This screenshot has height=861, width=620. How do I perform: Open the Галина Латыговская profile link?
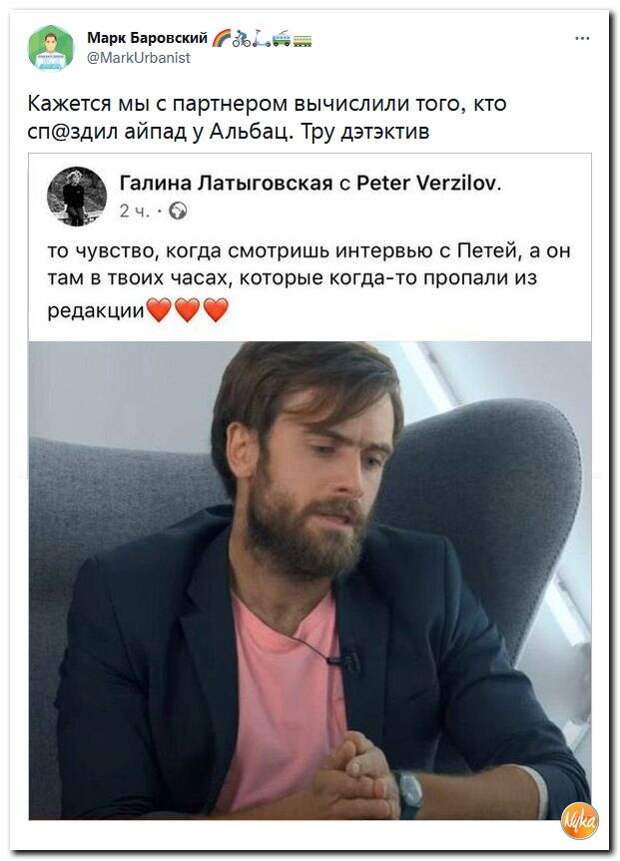point(226,183)
